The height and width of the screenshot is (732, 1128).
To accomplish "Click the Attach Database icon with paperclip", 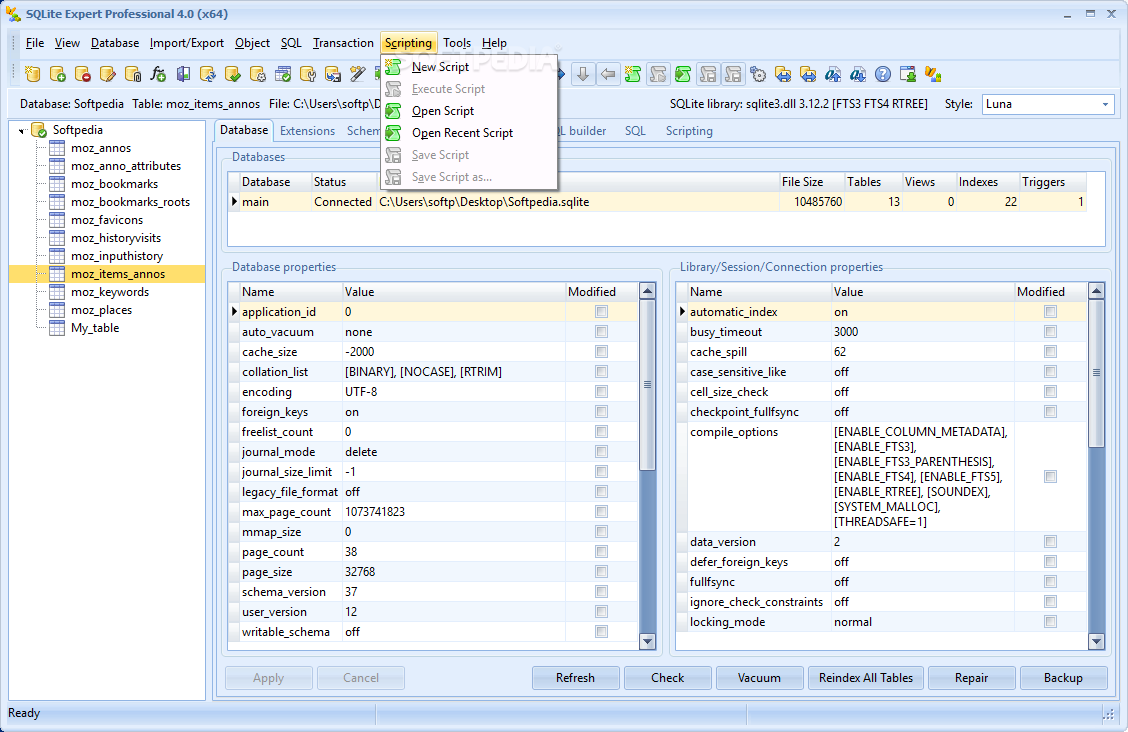I will coord(133,74).
